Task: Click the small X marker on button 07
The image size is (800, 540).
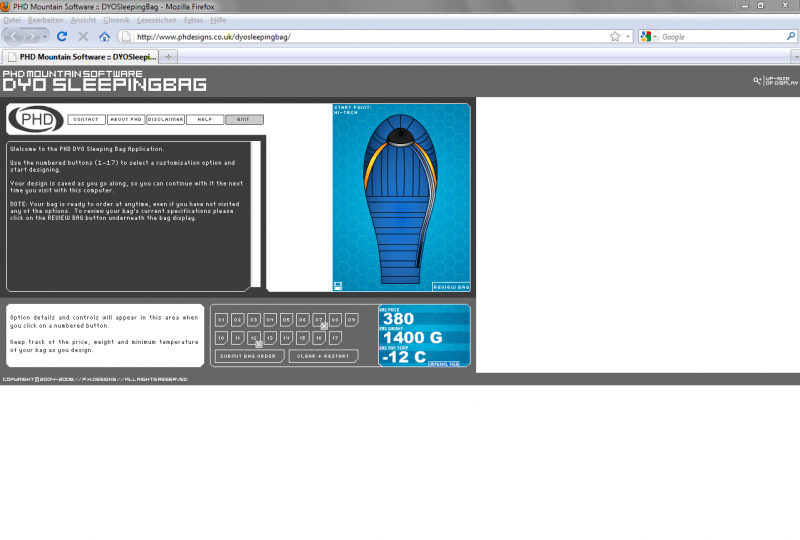Action: click(x=324, y=326)
